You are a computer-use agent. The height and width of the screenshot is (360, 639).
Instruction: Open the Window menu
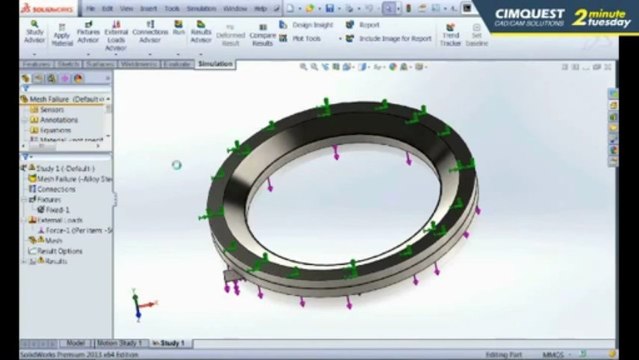[x=236, y=9]
